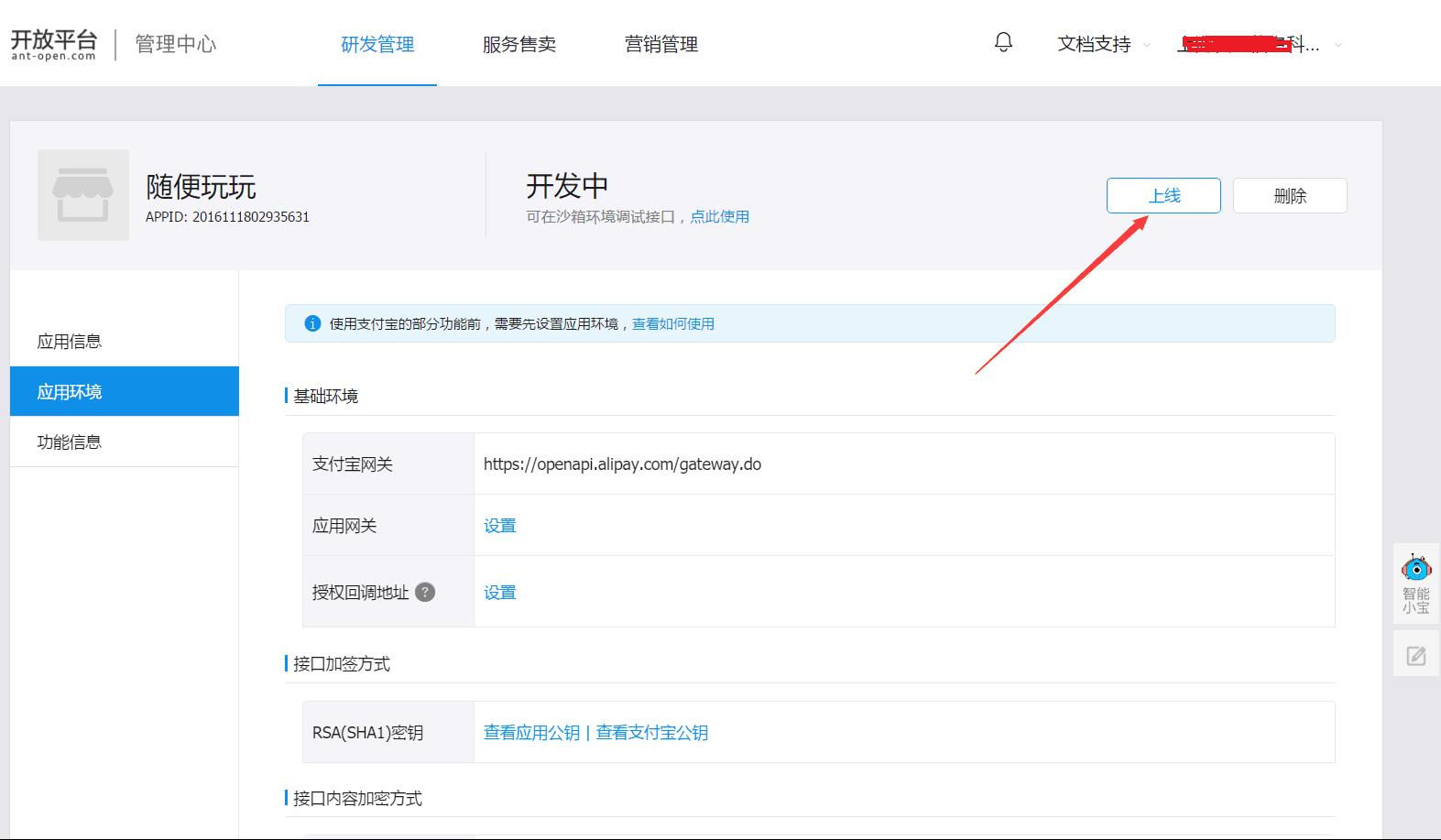1441x840 pixels.
Task: Open the 查看如何使用 link
Action: coord(673,323)
